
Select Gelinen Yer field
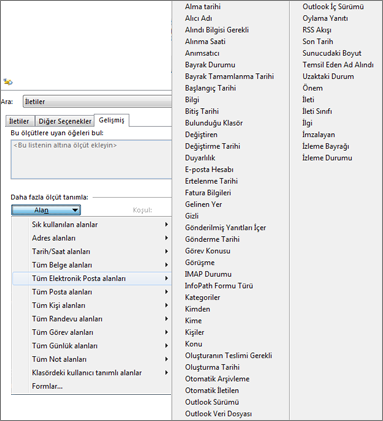pos(203,204)
